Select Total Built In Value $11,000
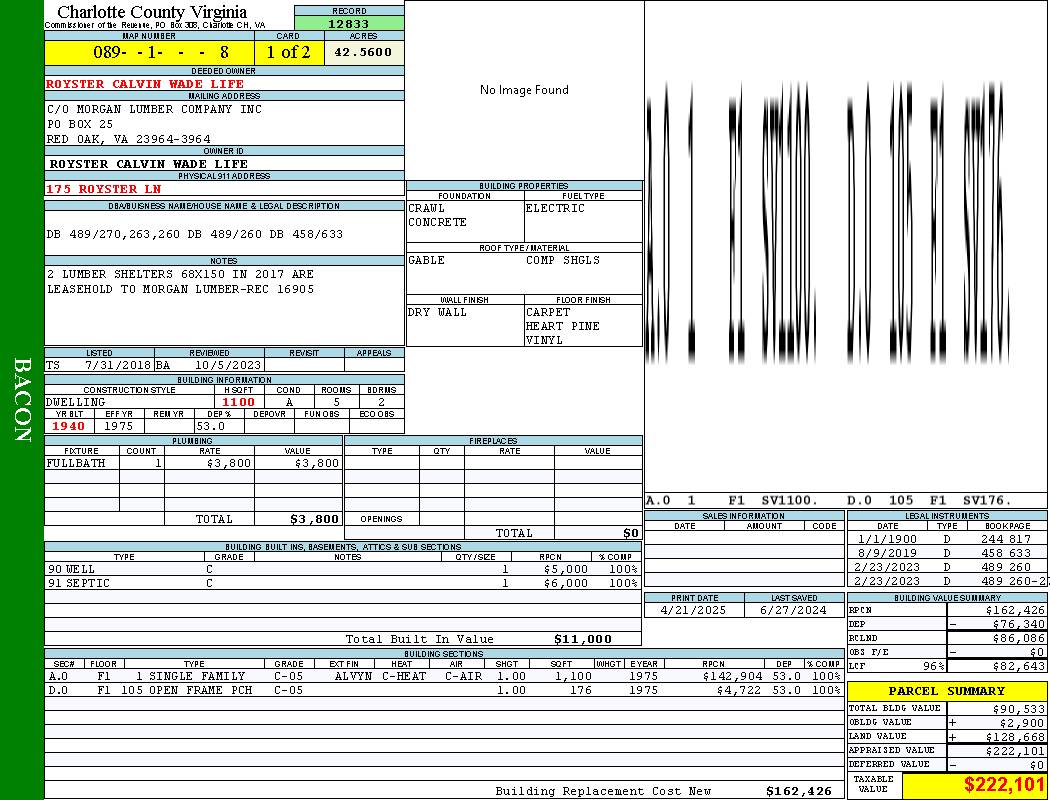The width and height of the screenshot is (1050, 800). pyautogui.click(x=583, y=639)
